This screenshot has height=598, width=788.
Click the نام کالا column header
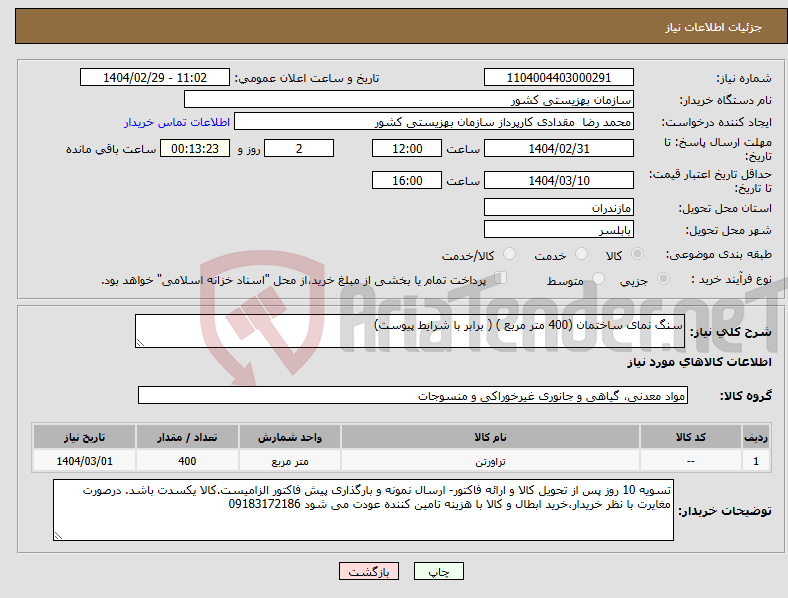tap(490, 437)
